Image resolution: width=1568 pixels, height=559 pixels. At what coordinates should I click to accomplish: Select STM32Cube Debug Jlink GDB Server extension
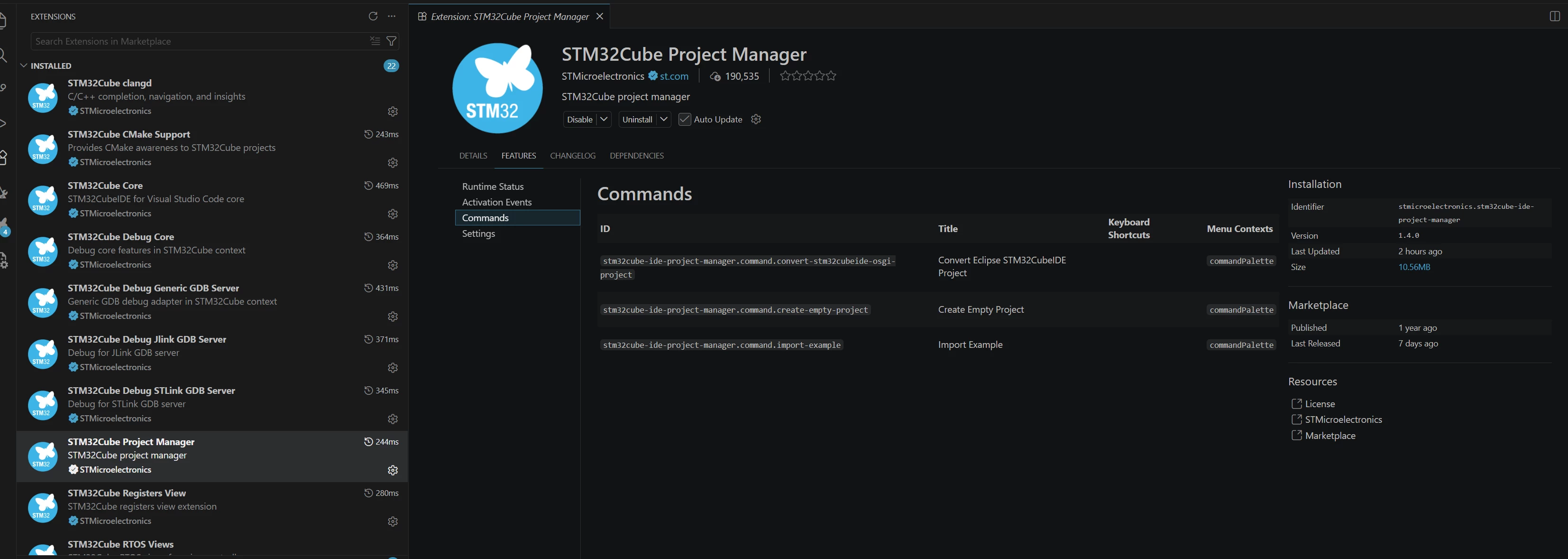click(212, 353)
